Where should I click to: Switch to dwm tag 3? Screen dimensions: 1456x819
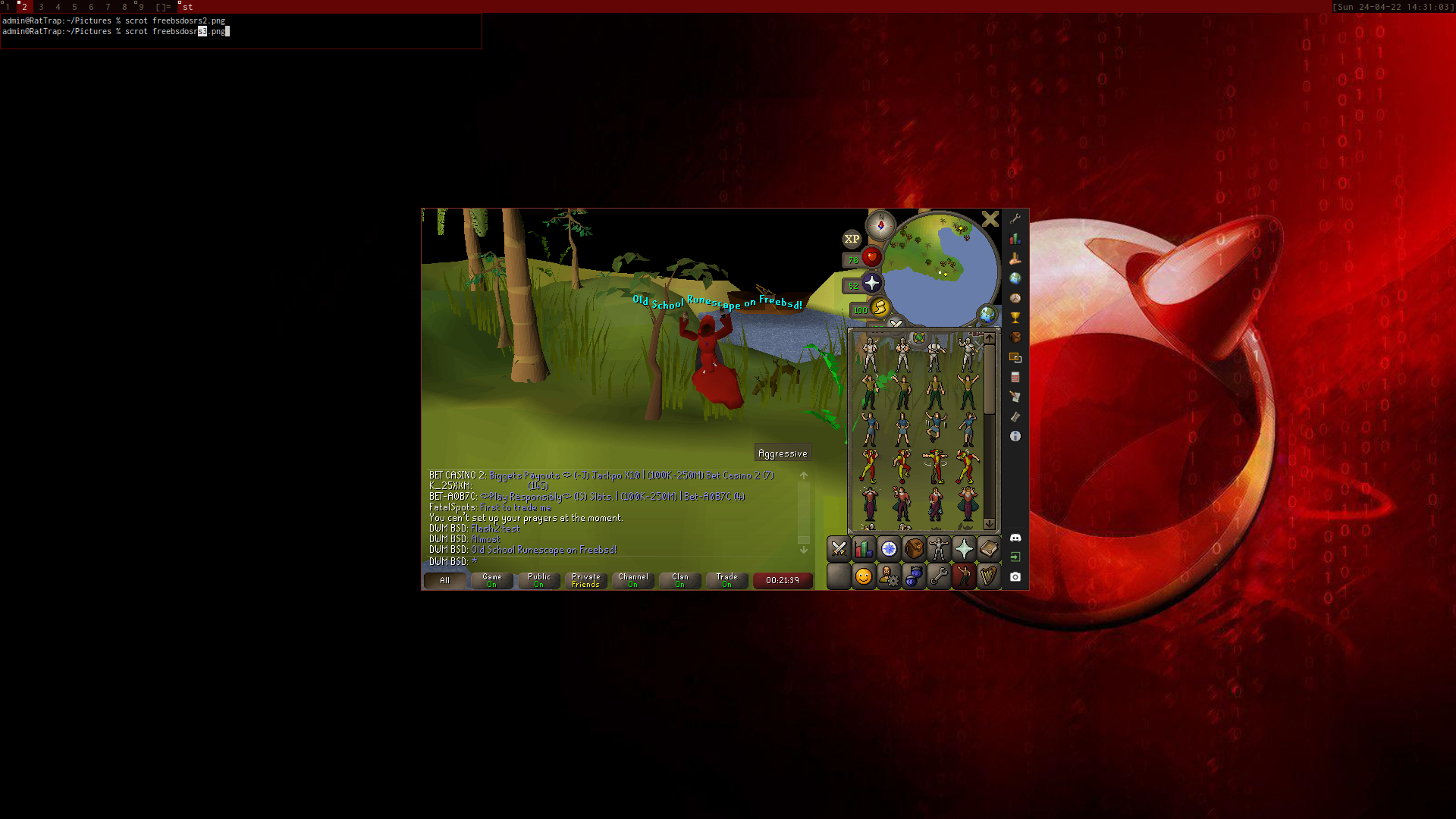(x=41, y=7)
